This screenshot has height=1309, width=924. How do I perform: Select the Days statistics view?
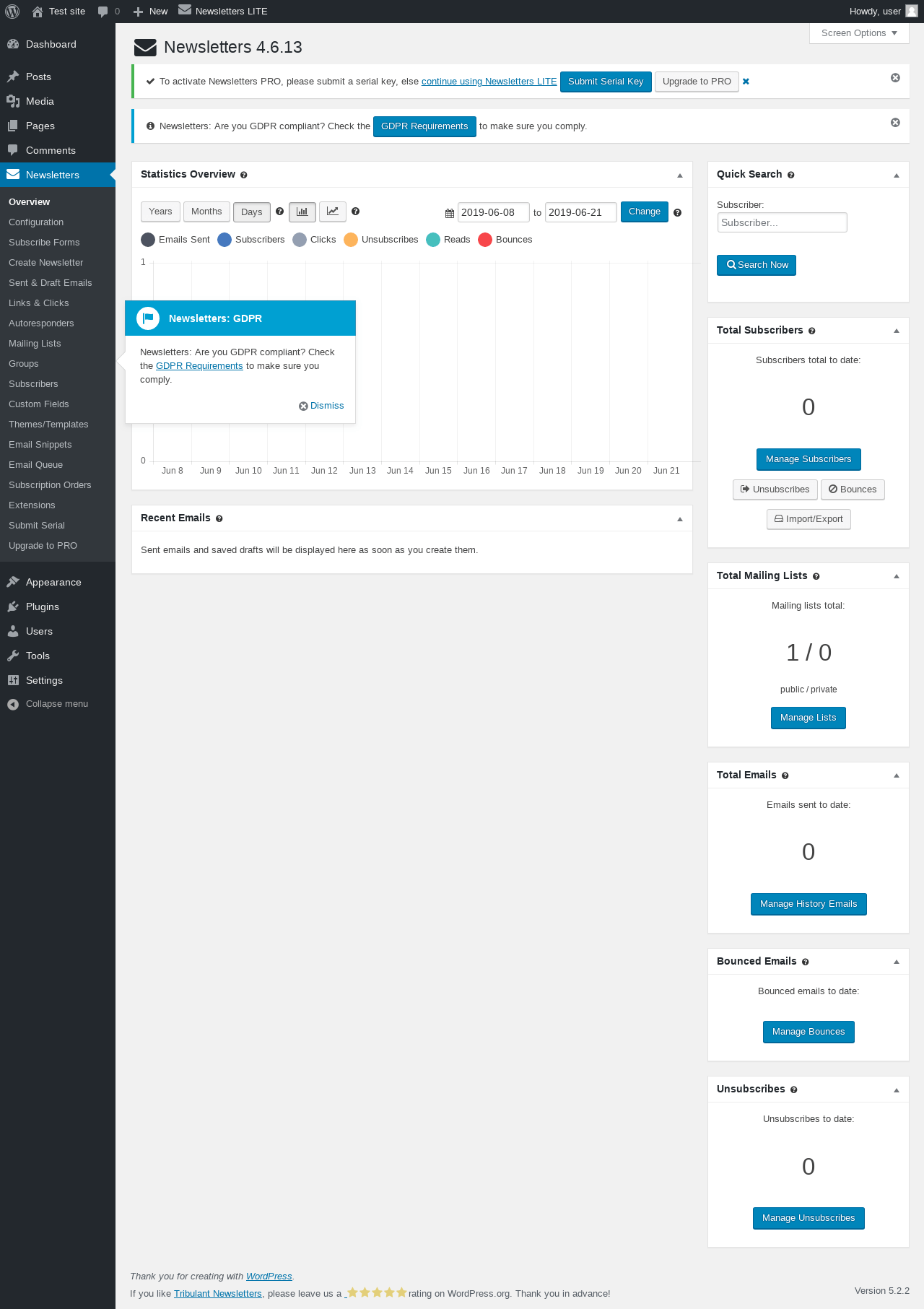coord(252,212)
